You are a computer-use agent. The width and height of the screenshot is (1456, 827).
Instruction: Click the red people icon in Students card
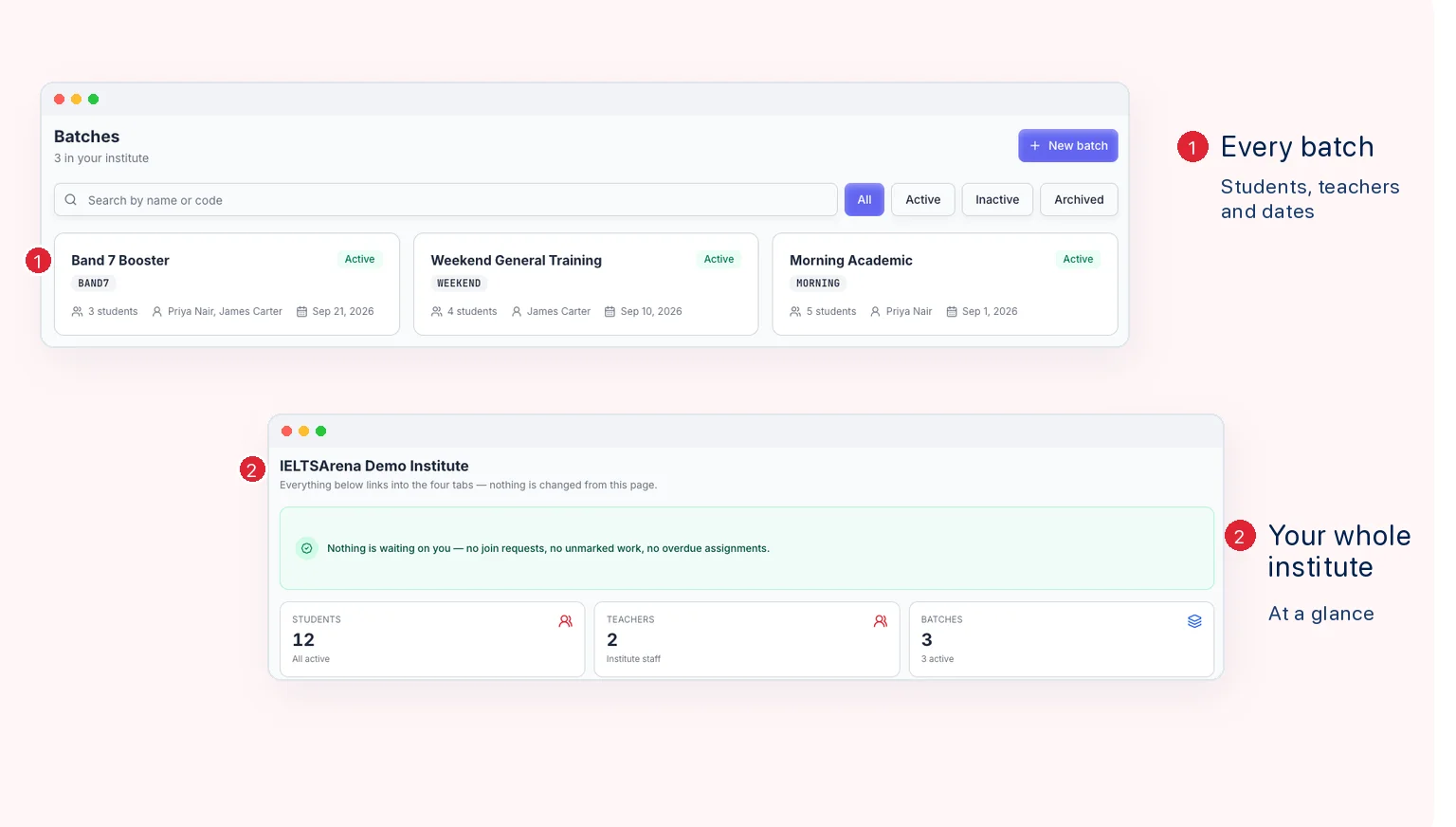tap(566, 621)
